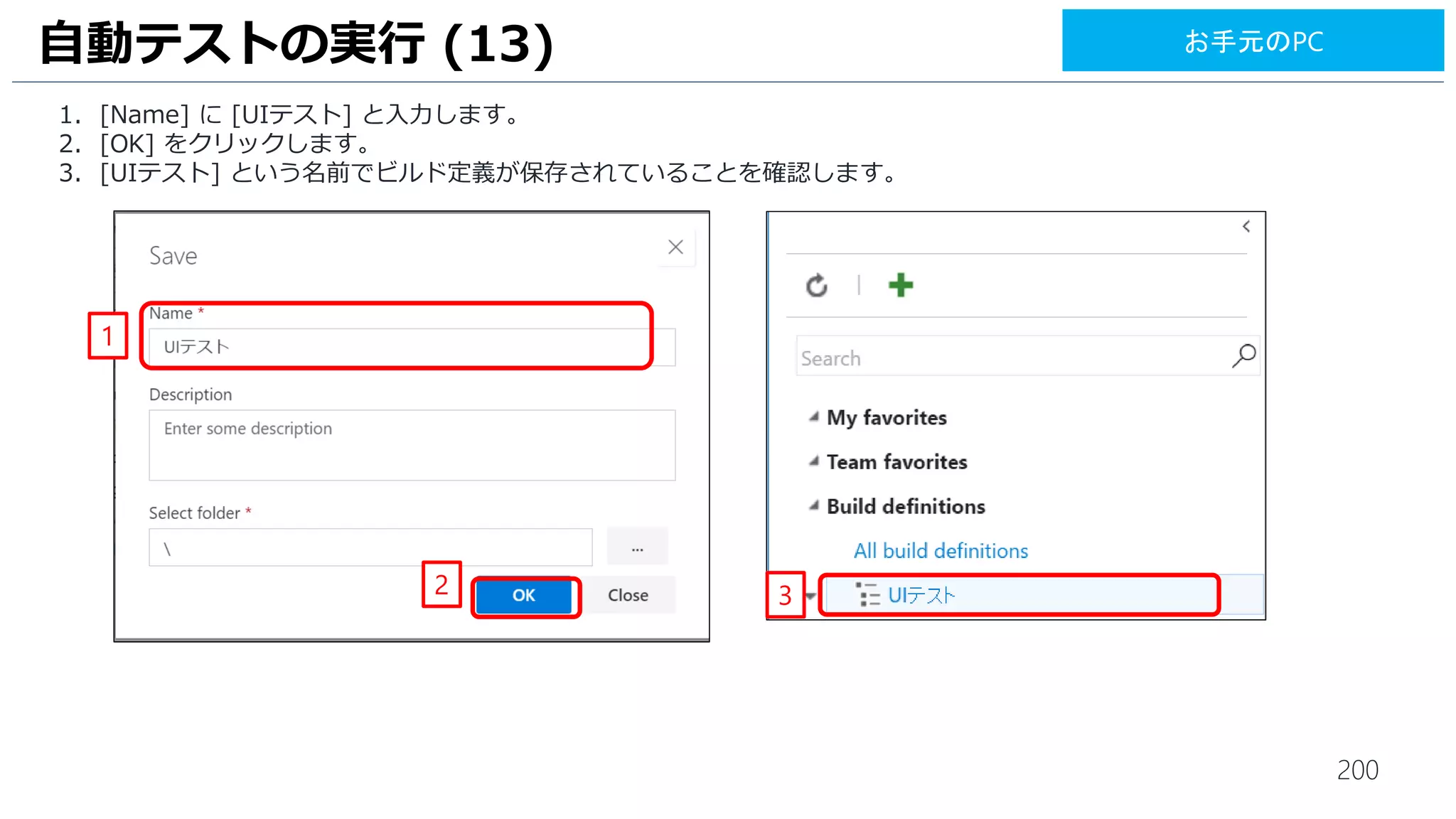The image size is (1456, 819).
Task: Click the page number '200'
Action: click(1357, 770)
